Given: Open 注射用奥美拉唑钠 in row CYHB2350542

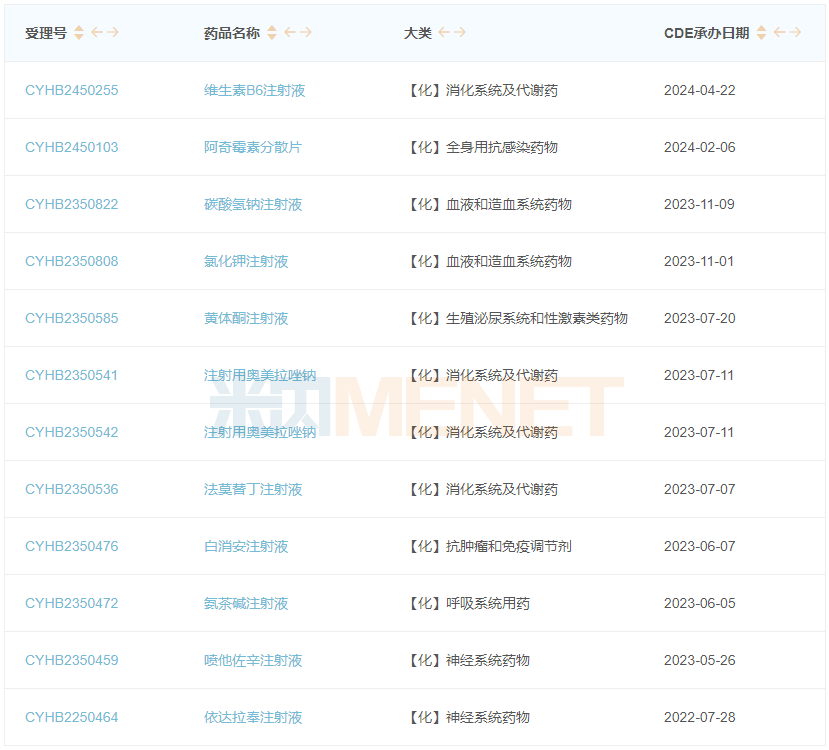Looking at the screenshot, I should (260, 433).
